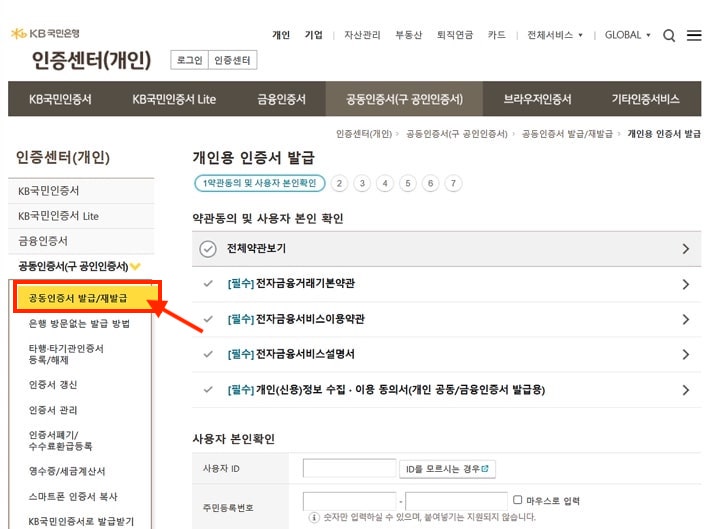Click the ID를 모르시는 경우 button
720x529 pixels.
[x=447, y=469]
